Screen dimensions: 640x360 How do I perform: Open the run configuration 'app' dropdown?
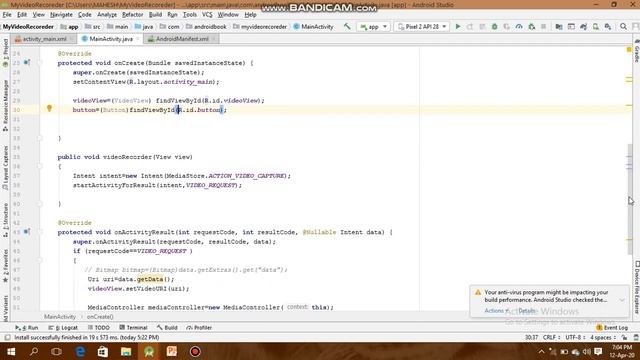[373, 27]
